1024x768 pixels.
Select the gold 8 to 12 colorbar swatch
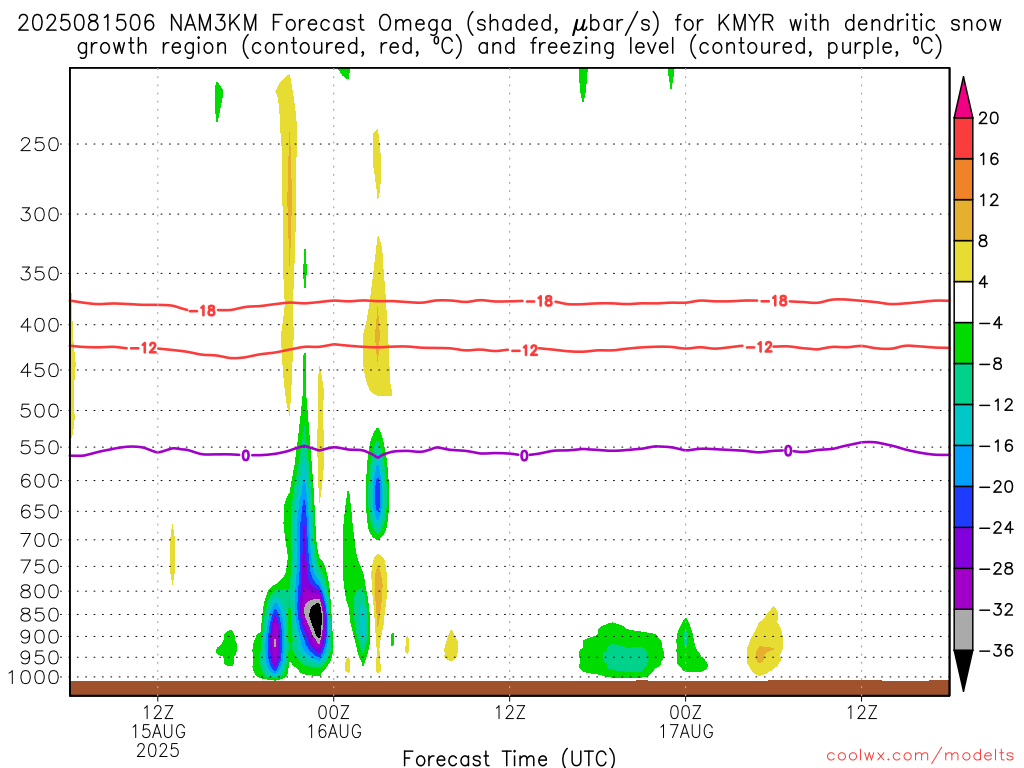[x=963, y=221]
